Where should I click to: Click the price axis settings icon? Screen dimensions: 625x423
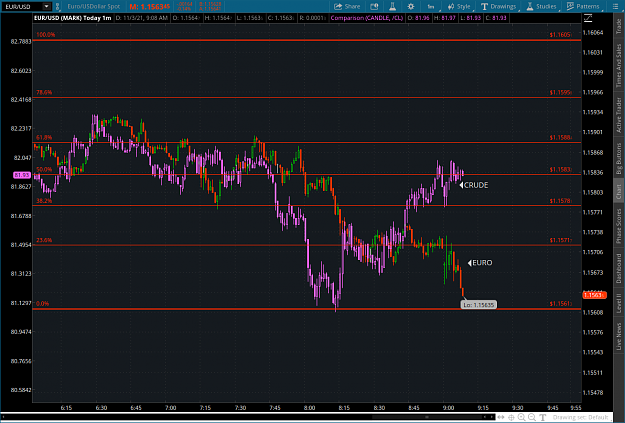point(588,18)
